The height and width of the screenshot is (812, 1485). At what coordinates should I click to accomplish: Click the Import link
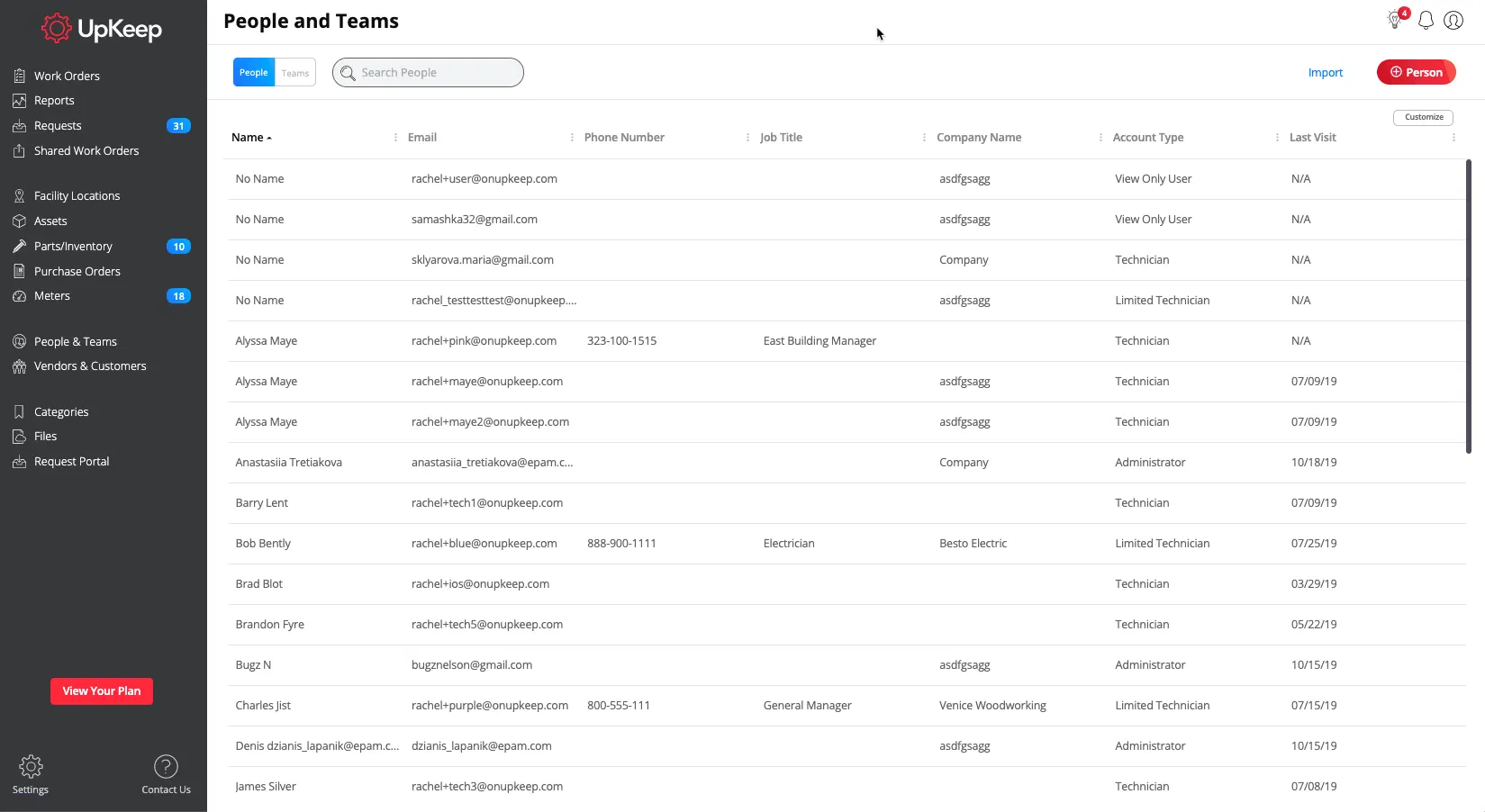tap(1325, 73)
